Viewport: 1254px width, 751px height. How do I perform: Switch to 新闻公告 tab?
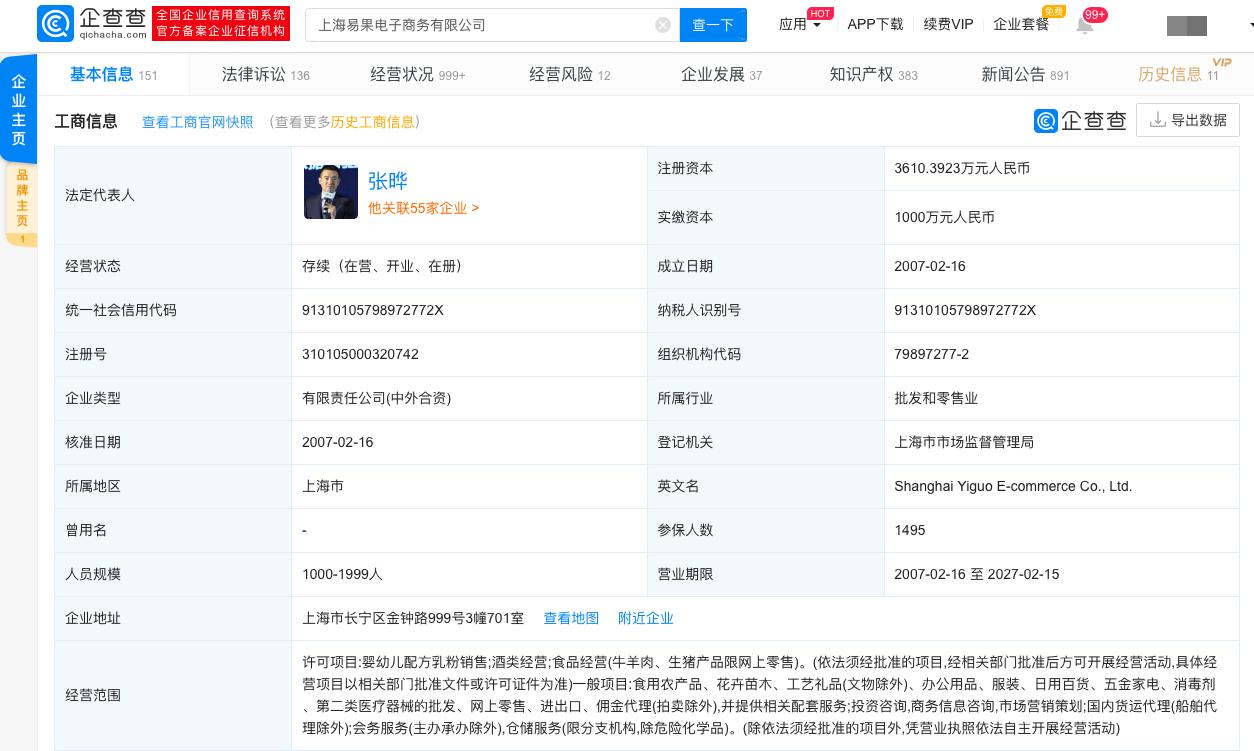[x=1025, y=74]
